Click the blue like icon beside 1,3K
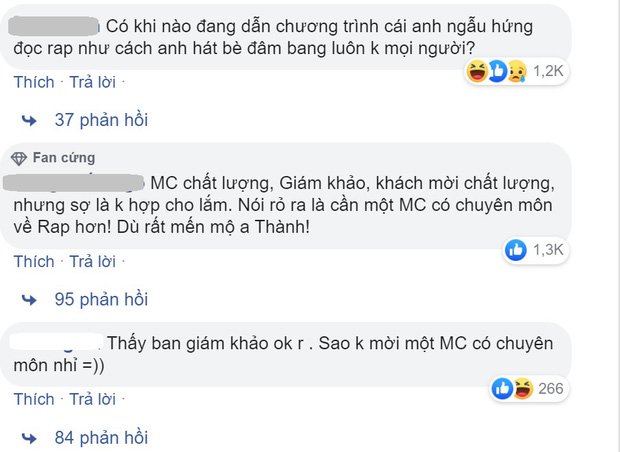Image resolution: width=620 pixels, height=452 pixels. [518, 249]
